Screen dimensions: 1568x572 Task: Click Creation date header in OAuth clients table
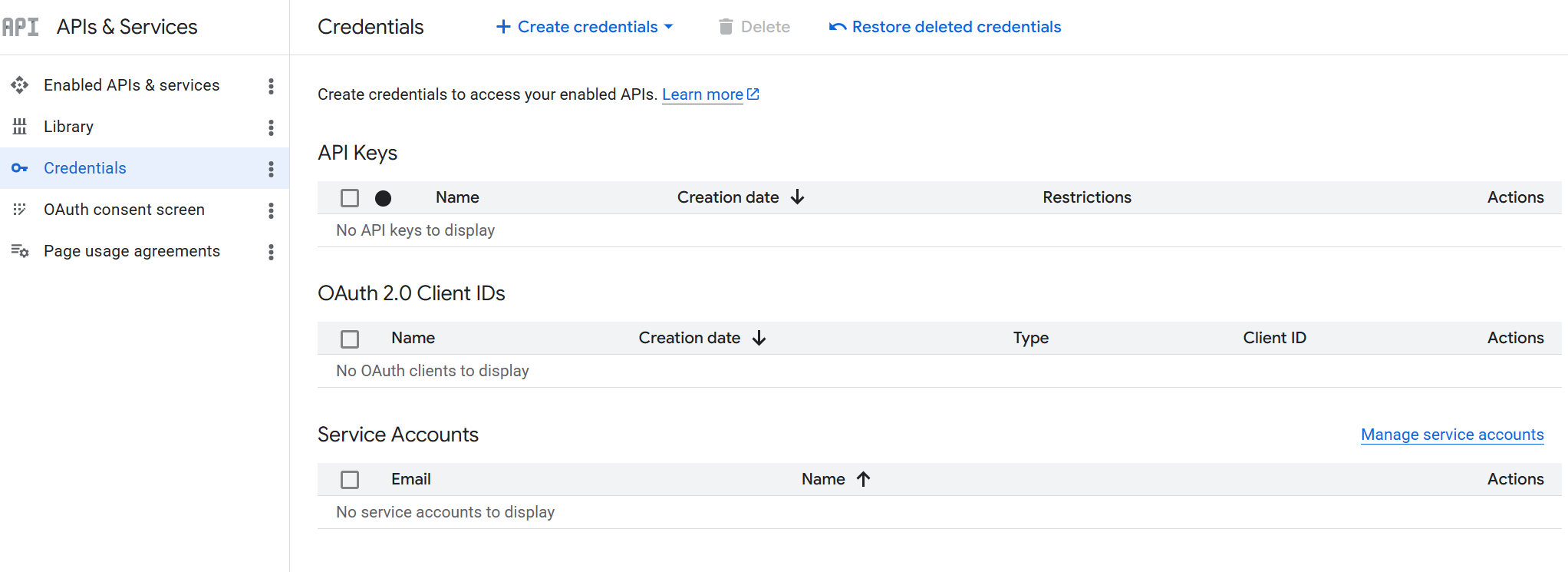point(690,338)
